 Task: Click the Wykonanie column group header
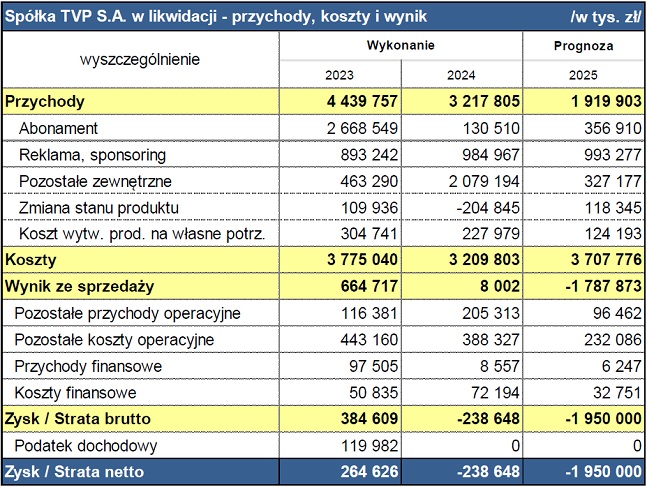[x=401, y=45]
